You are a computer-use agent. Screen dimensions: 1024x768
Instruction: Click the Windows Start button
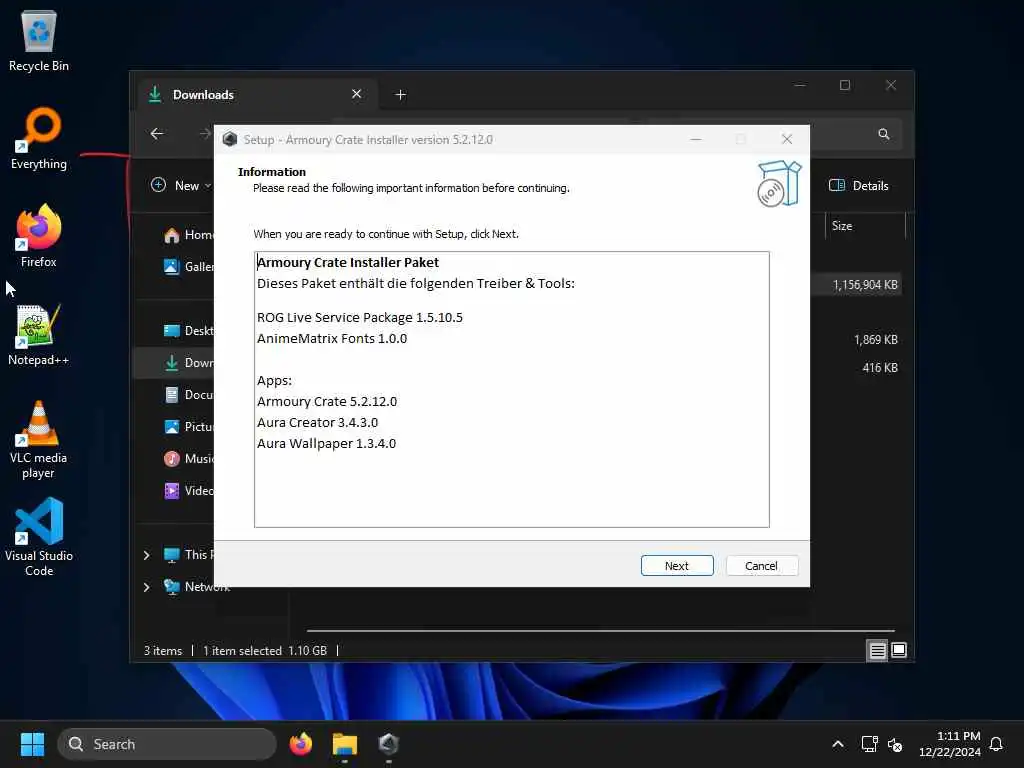[x=32, y=744]
